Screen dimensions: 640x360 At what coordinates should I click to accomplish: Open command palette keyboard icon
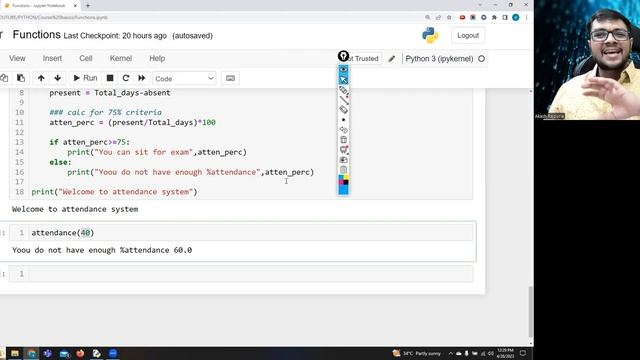(x=230, y=78)
